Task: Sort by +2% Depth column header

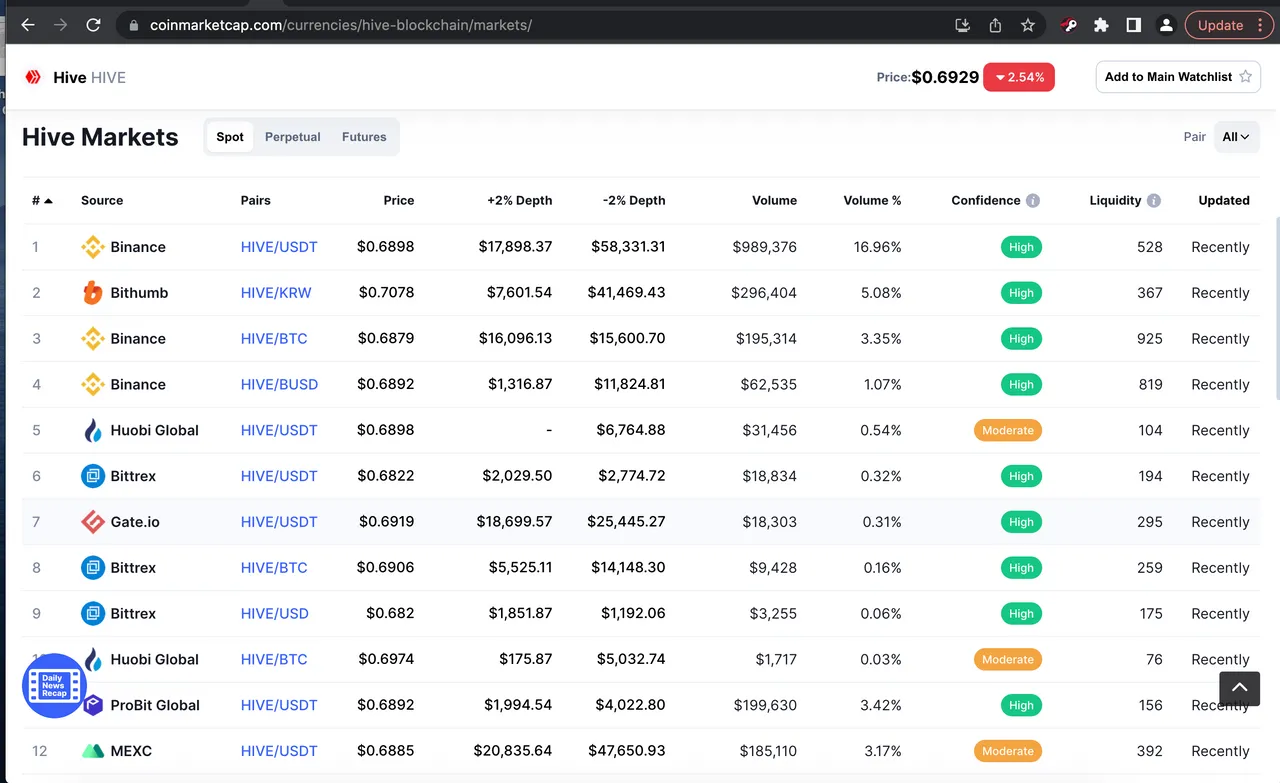Action: pos(520,200)
